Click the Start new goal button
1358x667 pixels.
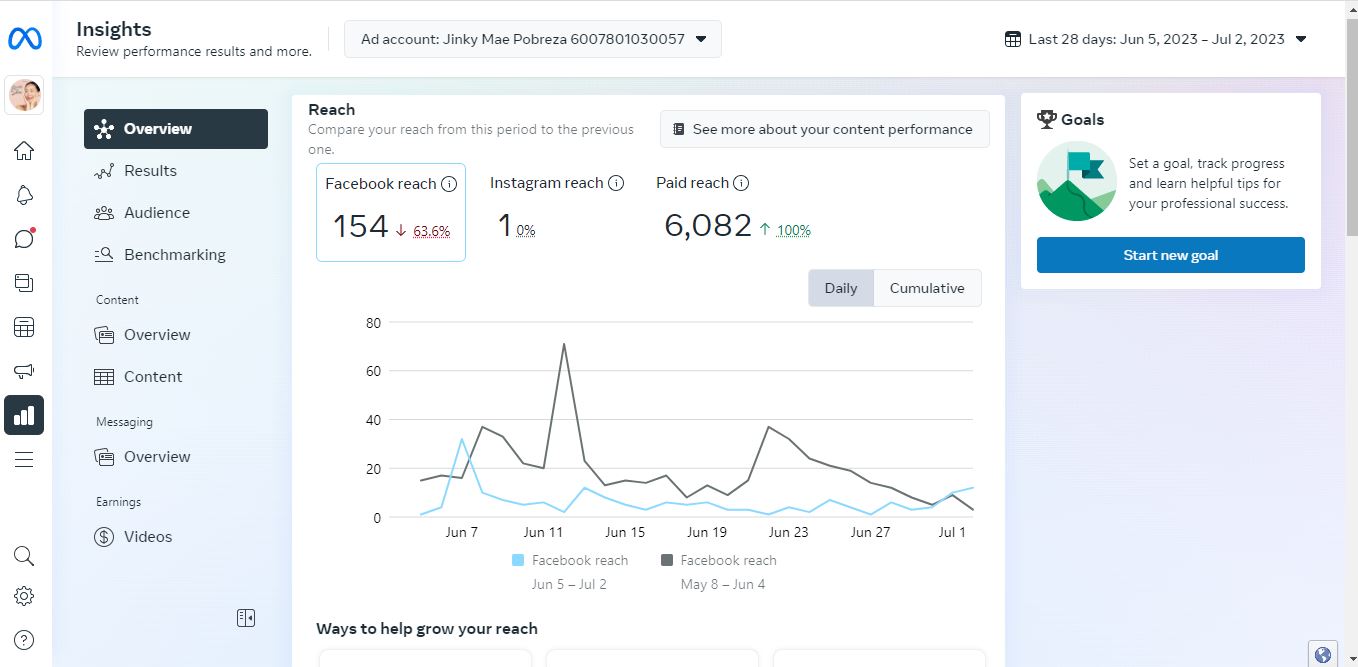coord(1170,255)
